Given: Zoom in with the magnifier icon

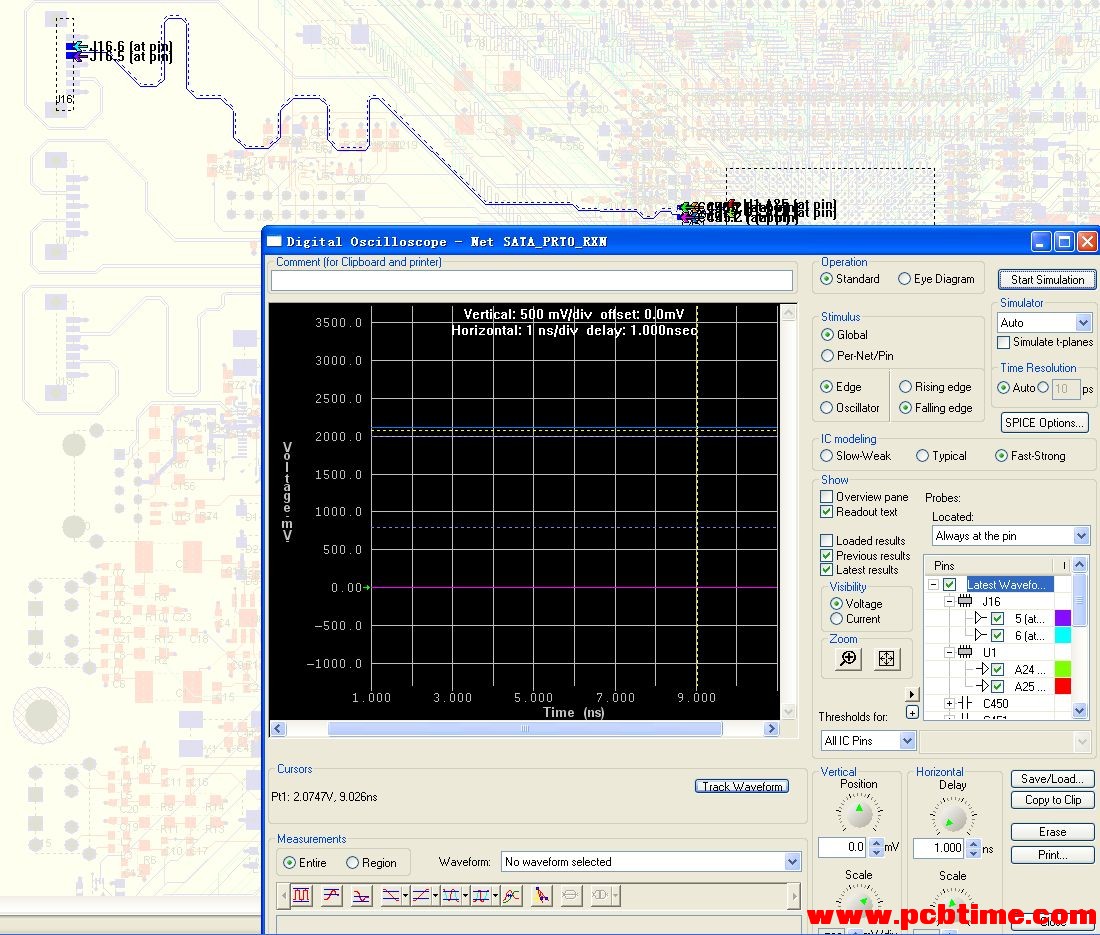Looking at the screenshot, I should [x=848, y=659].
